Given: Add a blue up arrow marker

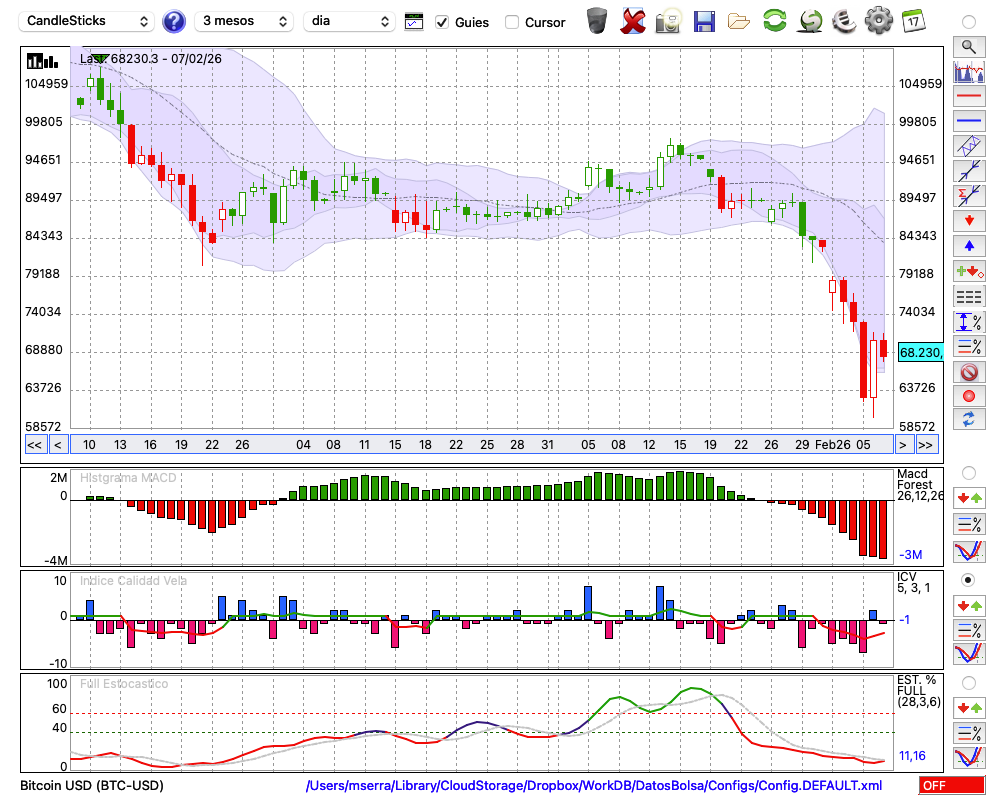Looking at the screenshot, I should (969, 246).
